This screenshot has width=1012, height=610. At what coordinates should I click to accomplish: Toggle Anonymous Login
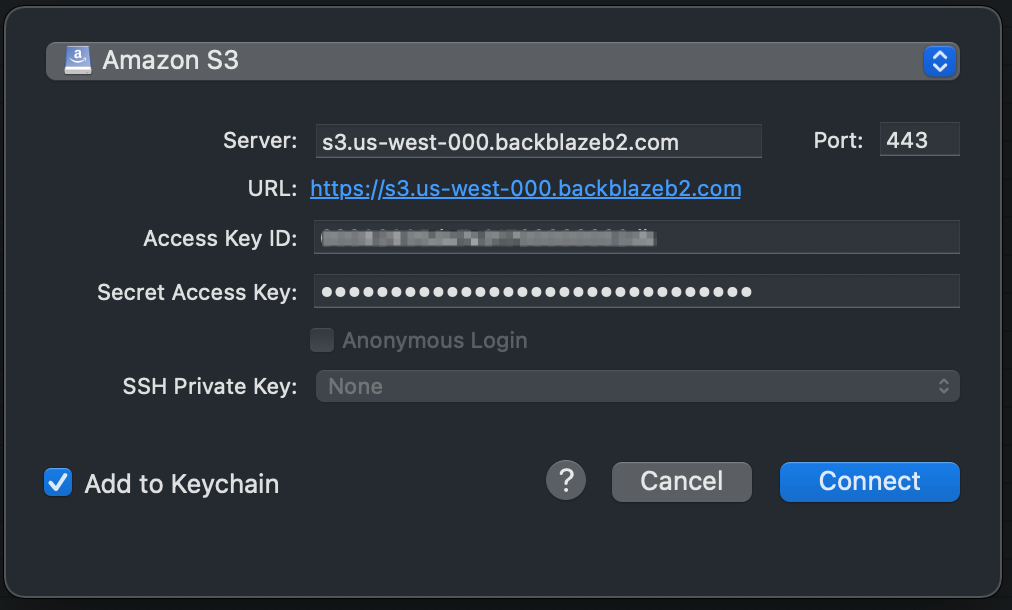(322, 340)
